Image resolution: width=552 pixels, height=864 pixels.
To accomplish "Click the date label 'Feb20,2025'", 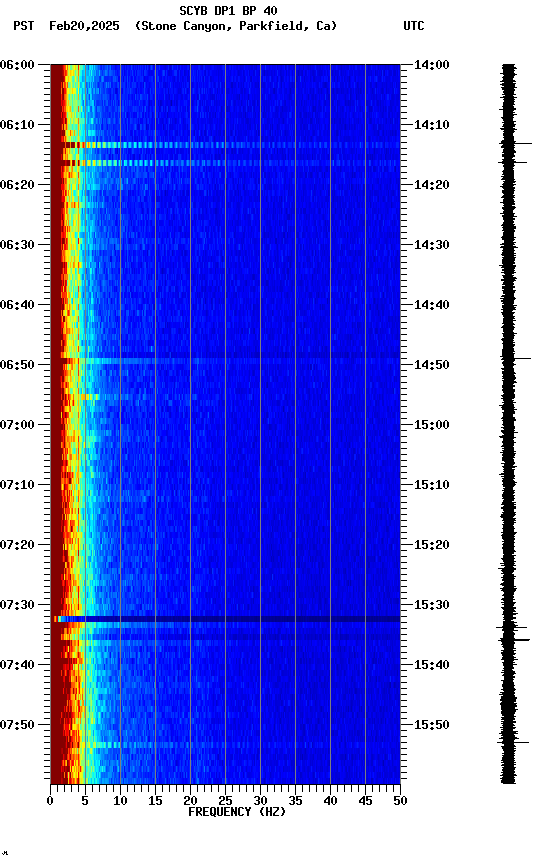I will (84, 26).
